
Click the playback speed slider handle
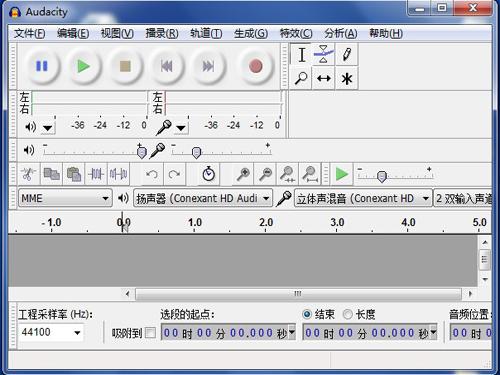(382, 176)
